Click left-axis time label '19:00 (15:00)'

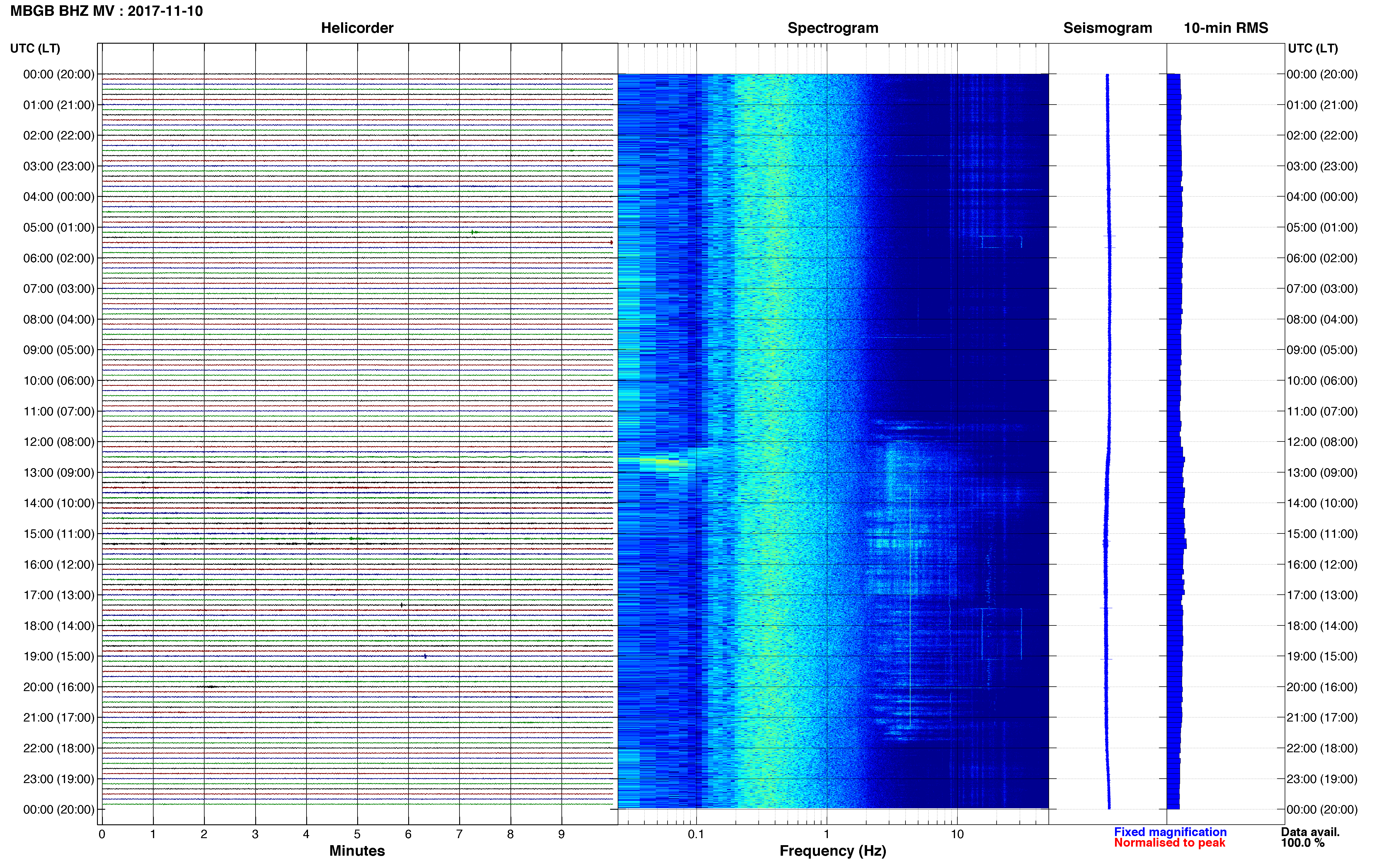59,656
